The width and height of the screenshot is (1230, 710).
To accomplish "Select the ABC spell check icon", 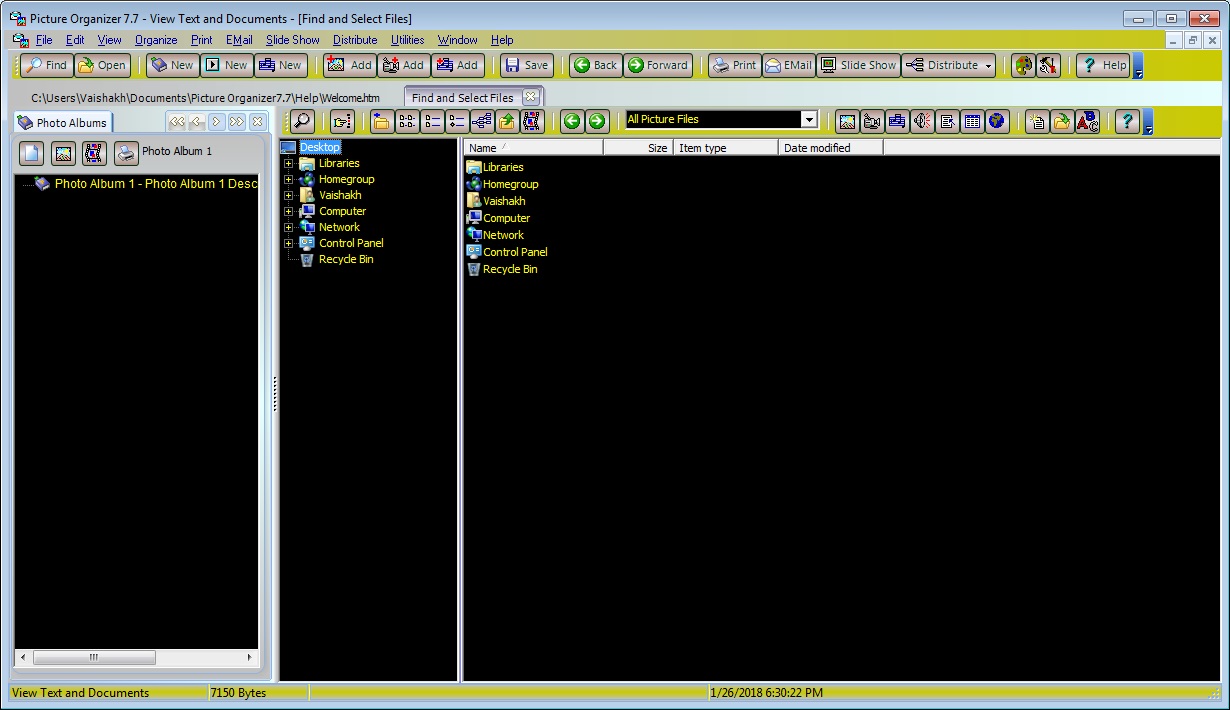I will (1088, 121).
